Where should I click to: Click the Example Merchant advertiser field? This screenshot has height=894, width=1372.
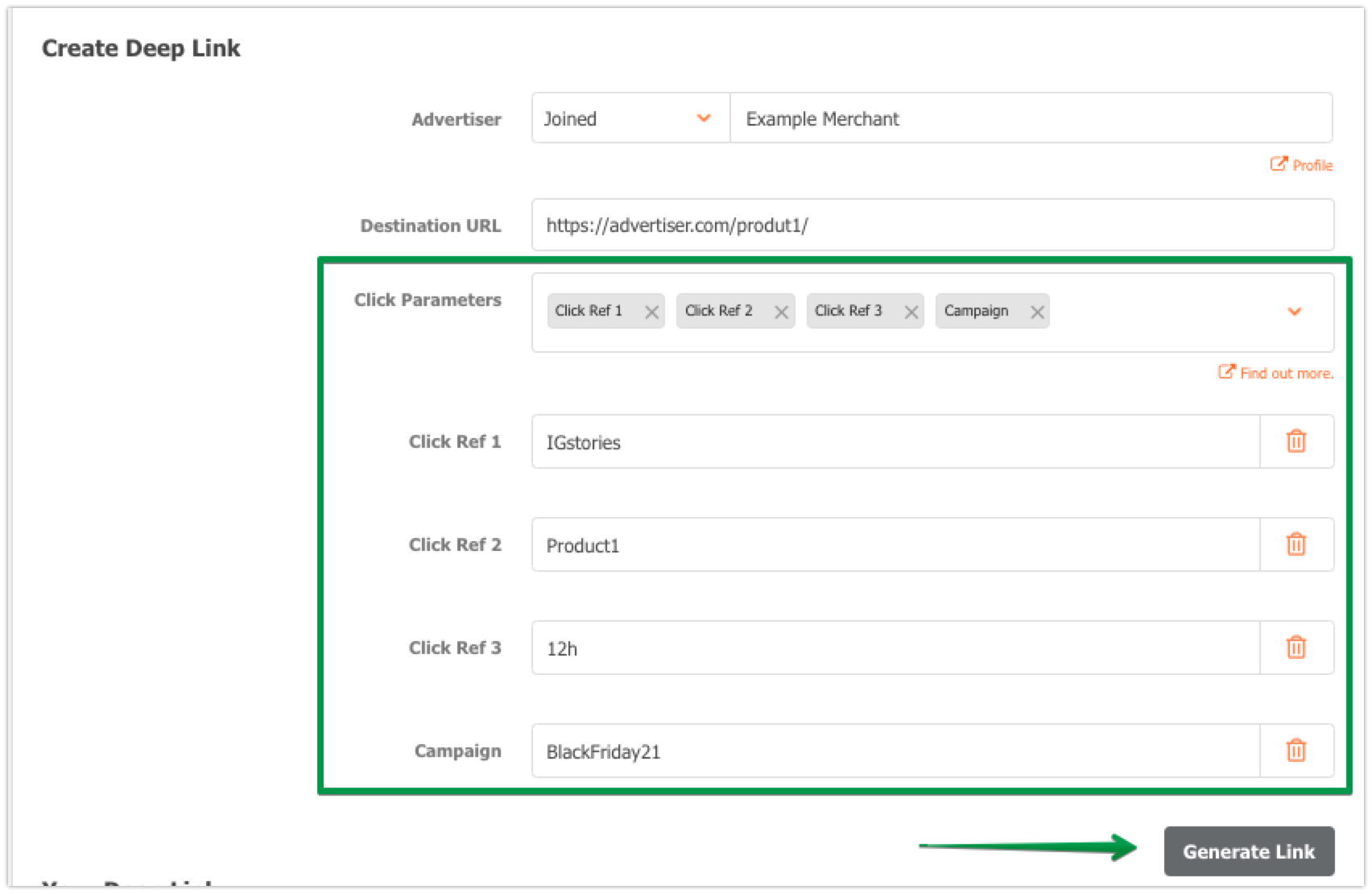[1029, 118]
